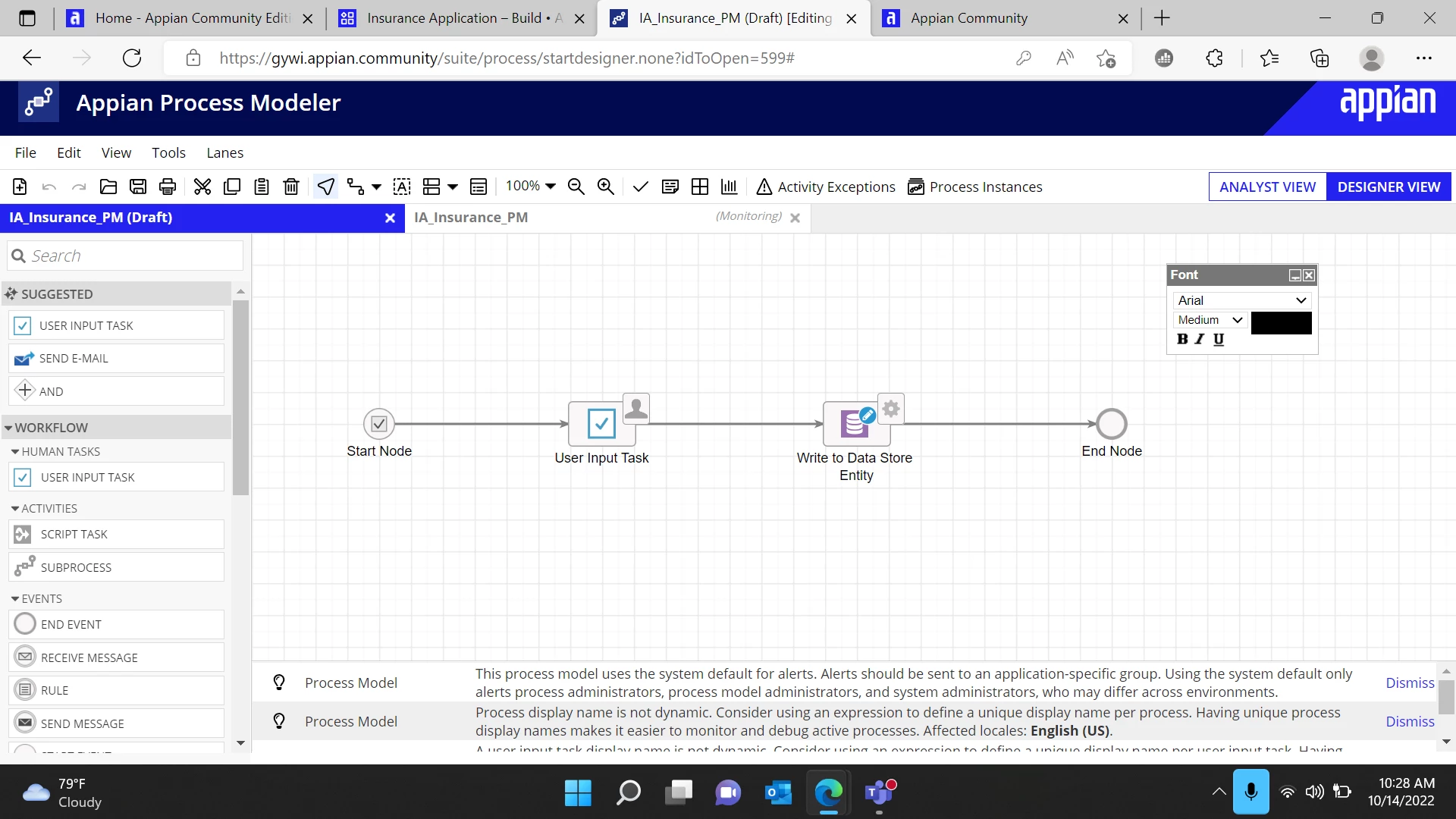Switch to Analyst View
The width and height of the screenshot is (1456, 819).
[x=1267, y=187]
